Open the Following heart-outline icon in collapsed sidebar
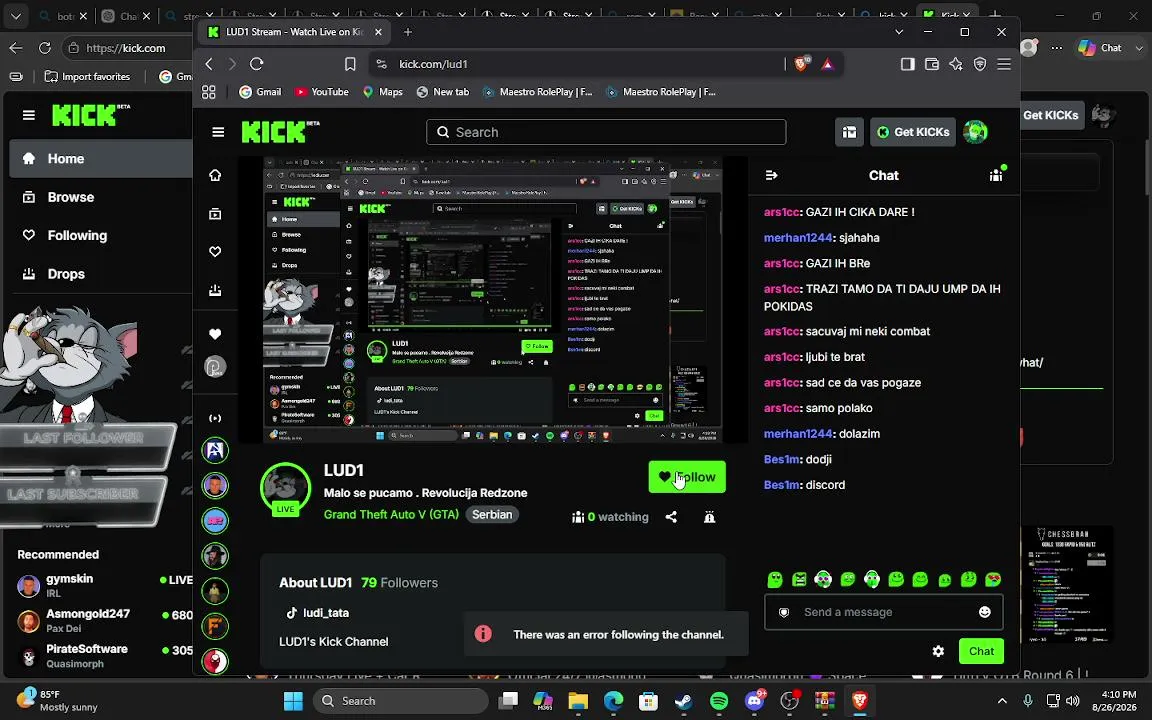1152x720 pixels. click(x=215, y=252)
